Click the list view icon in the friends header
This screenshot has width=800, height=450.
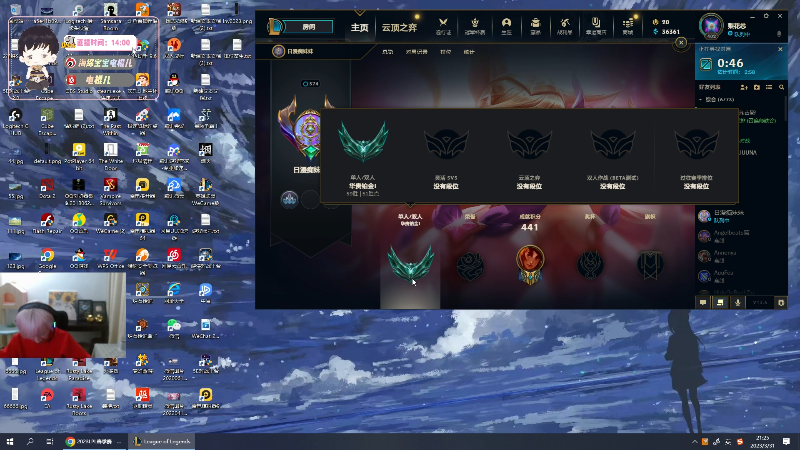click(769, 87)
